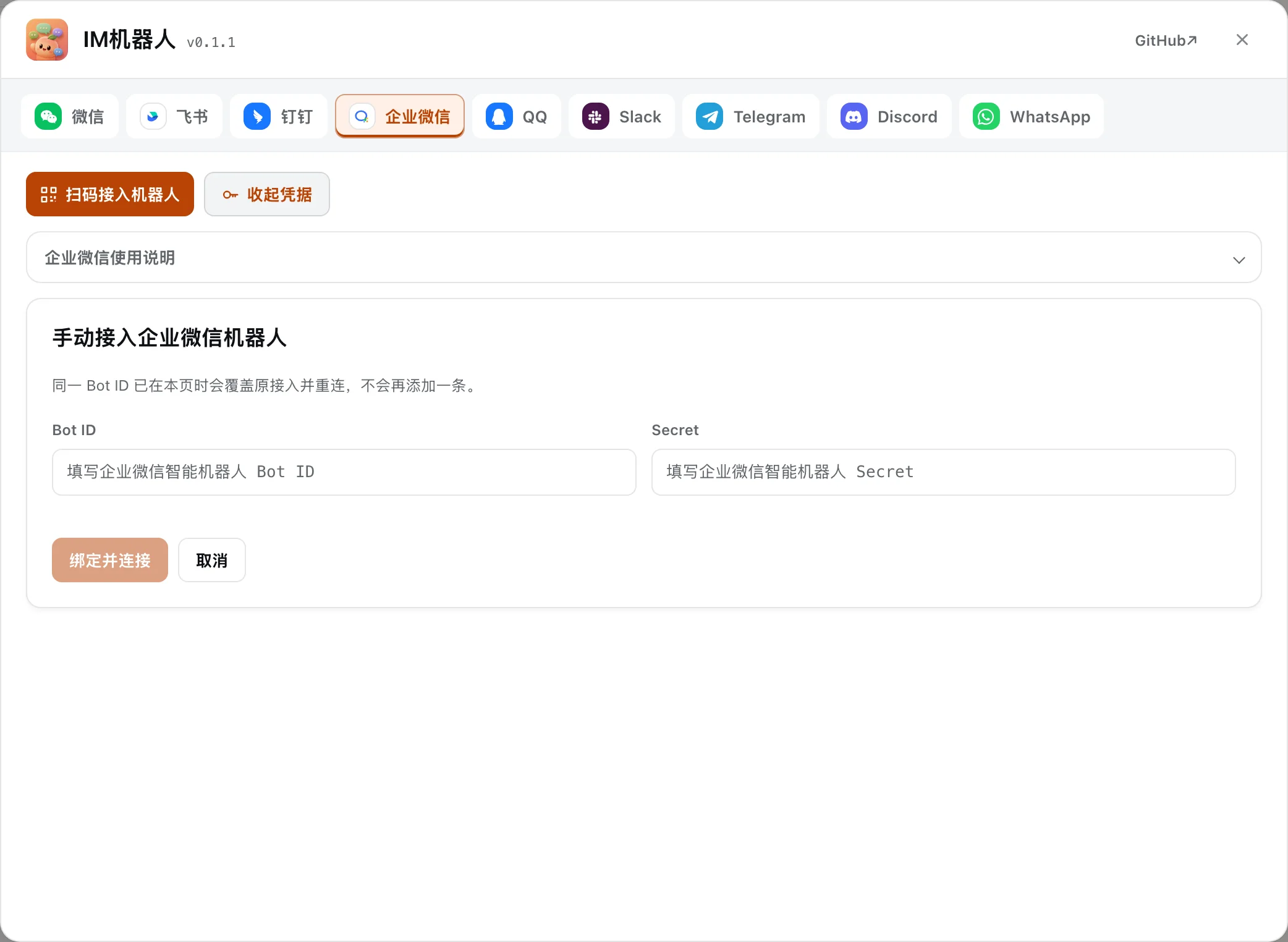
Task: Open the GitHub link
Action: 1166,41
